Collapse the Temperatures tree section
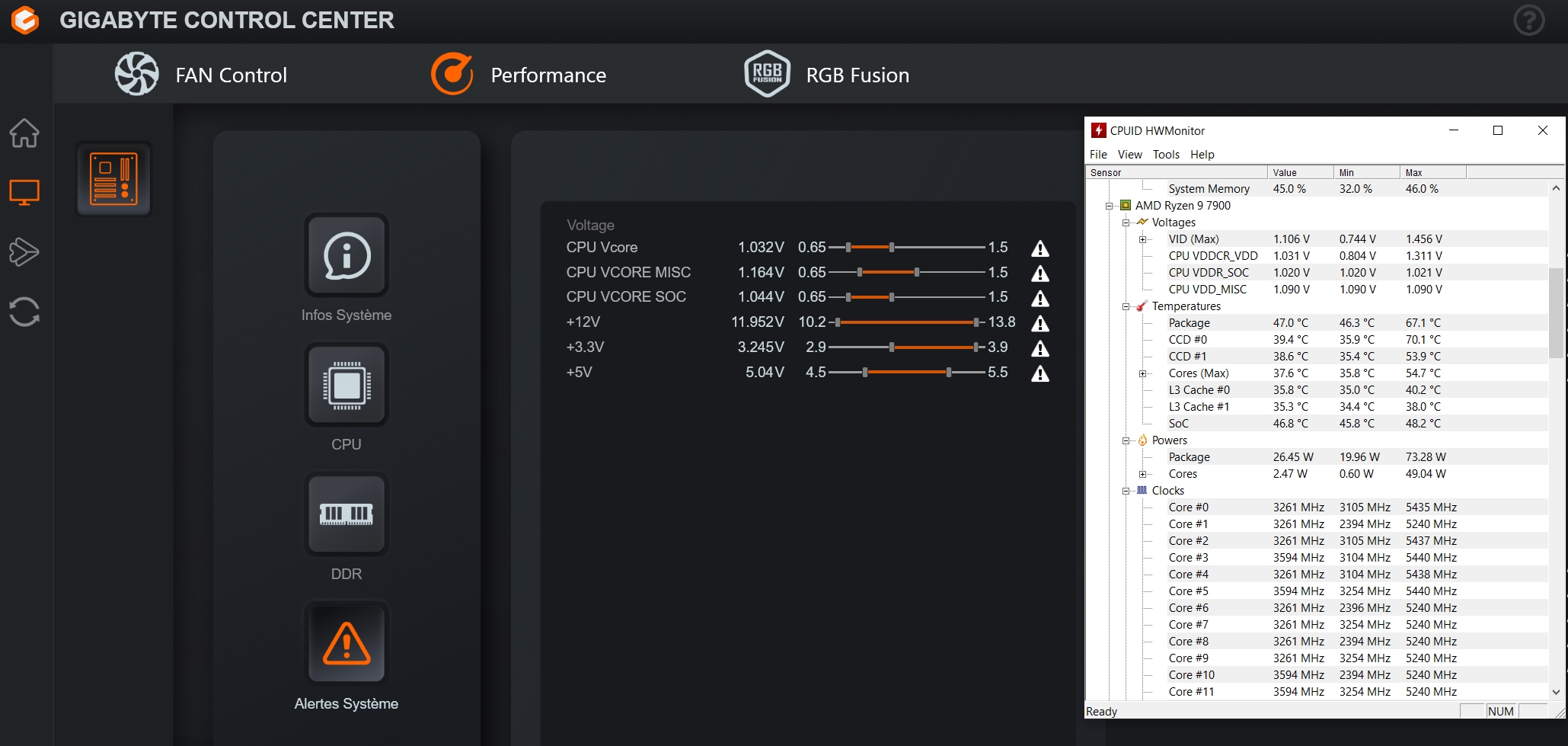Image resolution: width=1568 pixels, height=746 pixels. coord(1126,306)
